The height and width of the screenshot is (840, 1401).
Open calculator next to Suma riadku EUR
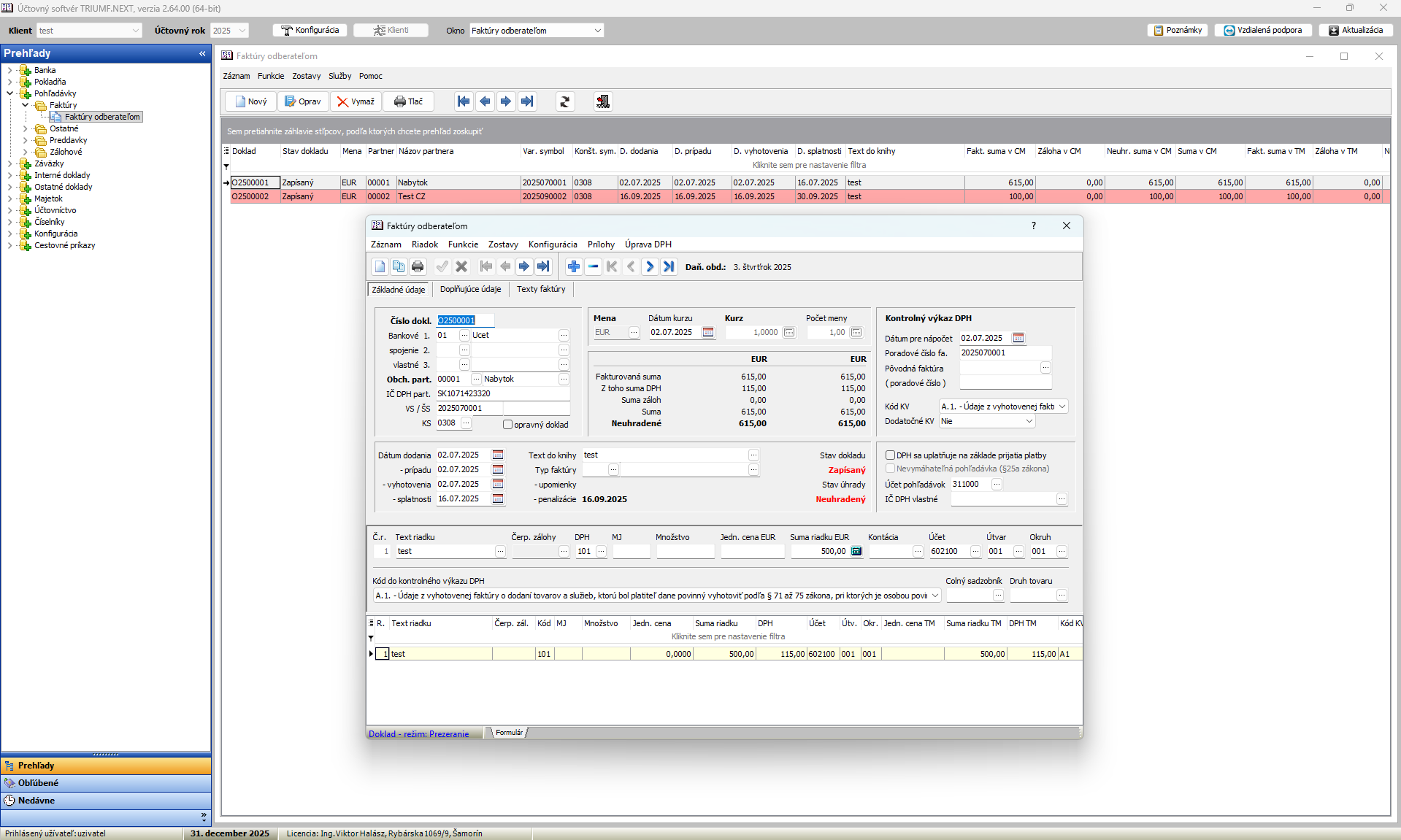856,552
